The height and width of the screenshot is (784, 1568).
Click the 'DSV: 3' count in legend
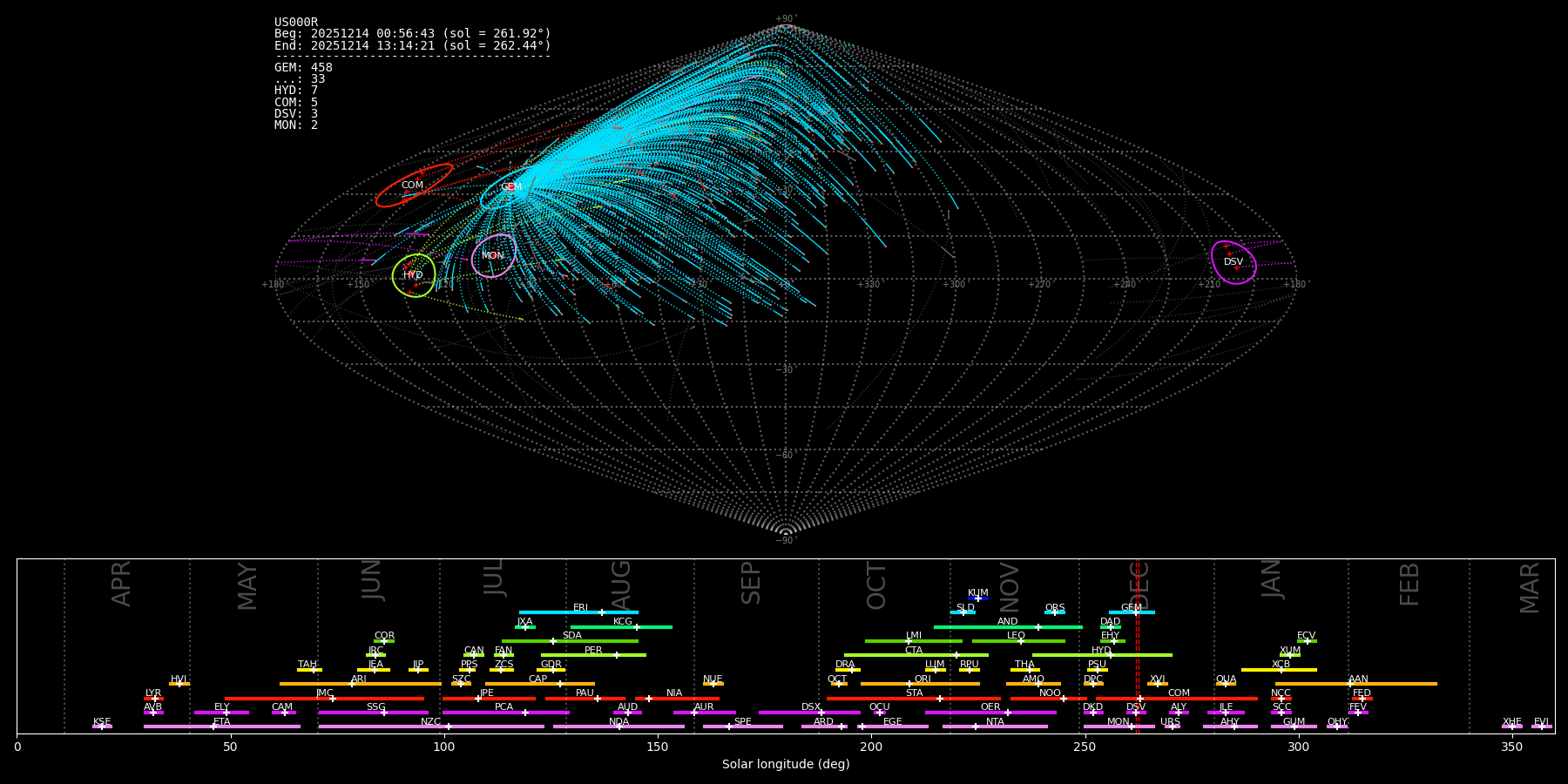296,113
